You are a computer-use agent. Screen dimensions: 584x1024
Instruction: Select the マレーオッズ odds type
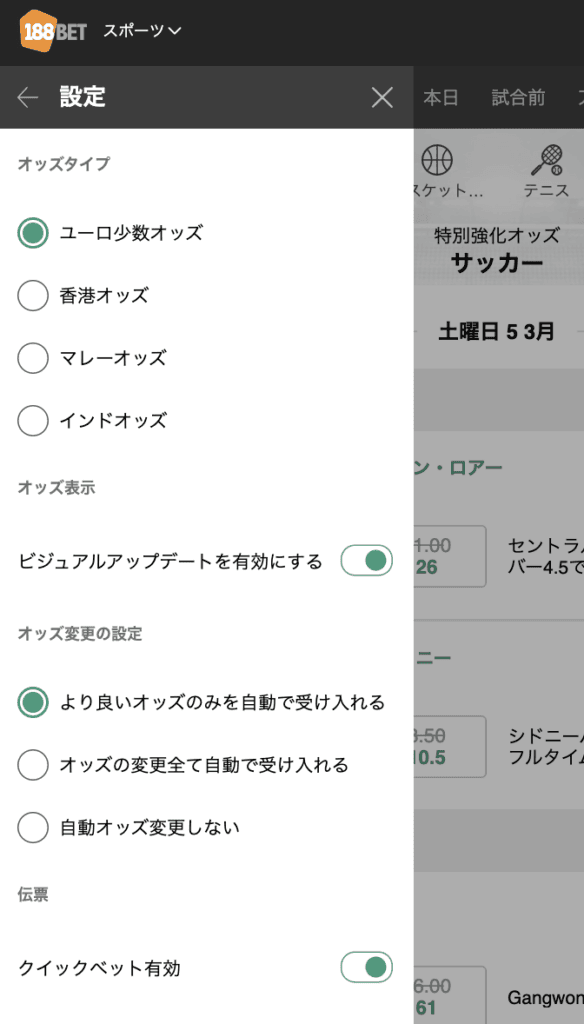pos(33,358)
